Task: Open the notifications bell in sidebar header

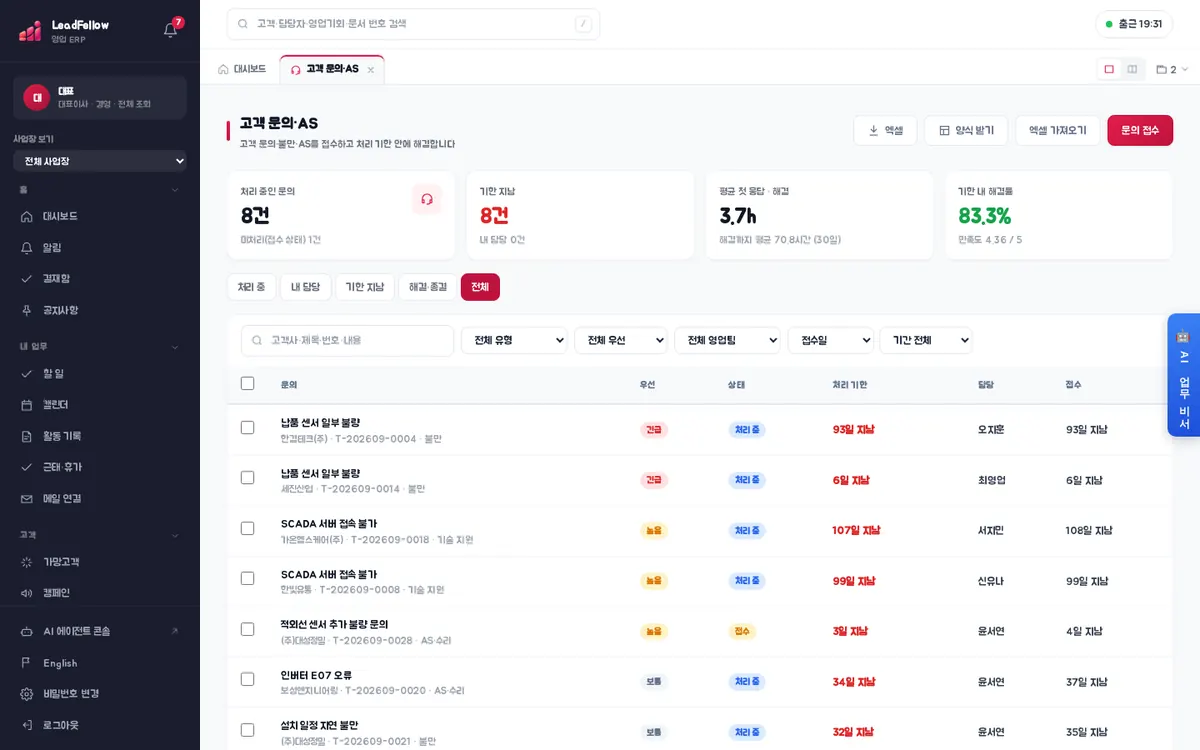Action: 171,30
